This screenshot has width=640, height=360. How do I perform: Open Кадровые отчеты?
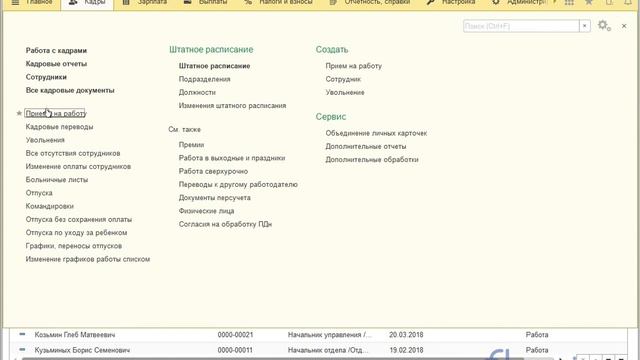click(56, 64)
